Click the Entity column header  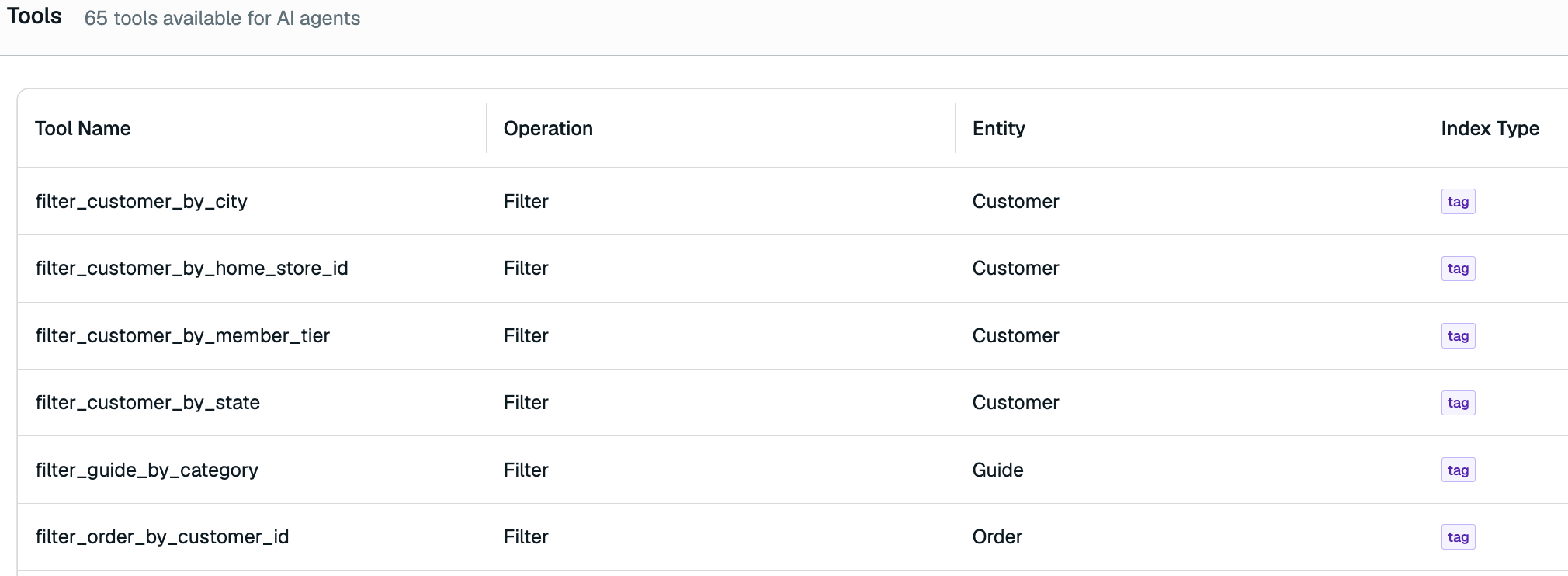998,128
